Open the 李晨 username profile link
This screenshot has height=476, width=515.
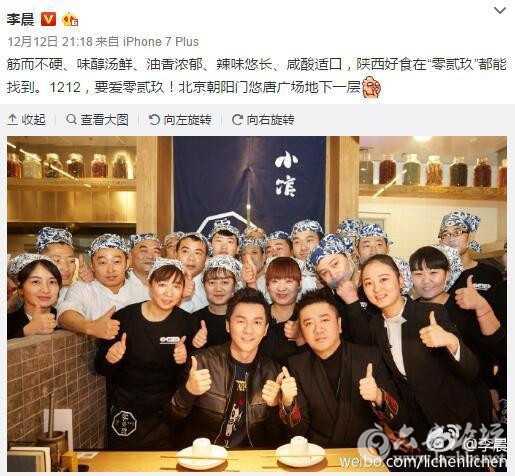pyautogui.click(x=20, y=19)
